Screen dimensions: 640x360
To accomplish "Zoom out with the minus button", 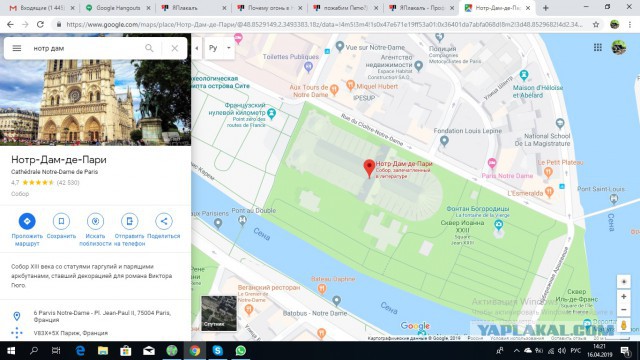I will [623, 310].
